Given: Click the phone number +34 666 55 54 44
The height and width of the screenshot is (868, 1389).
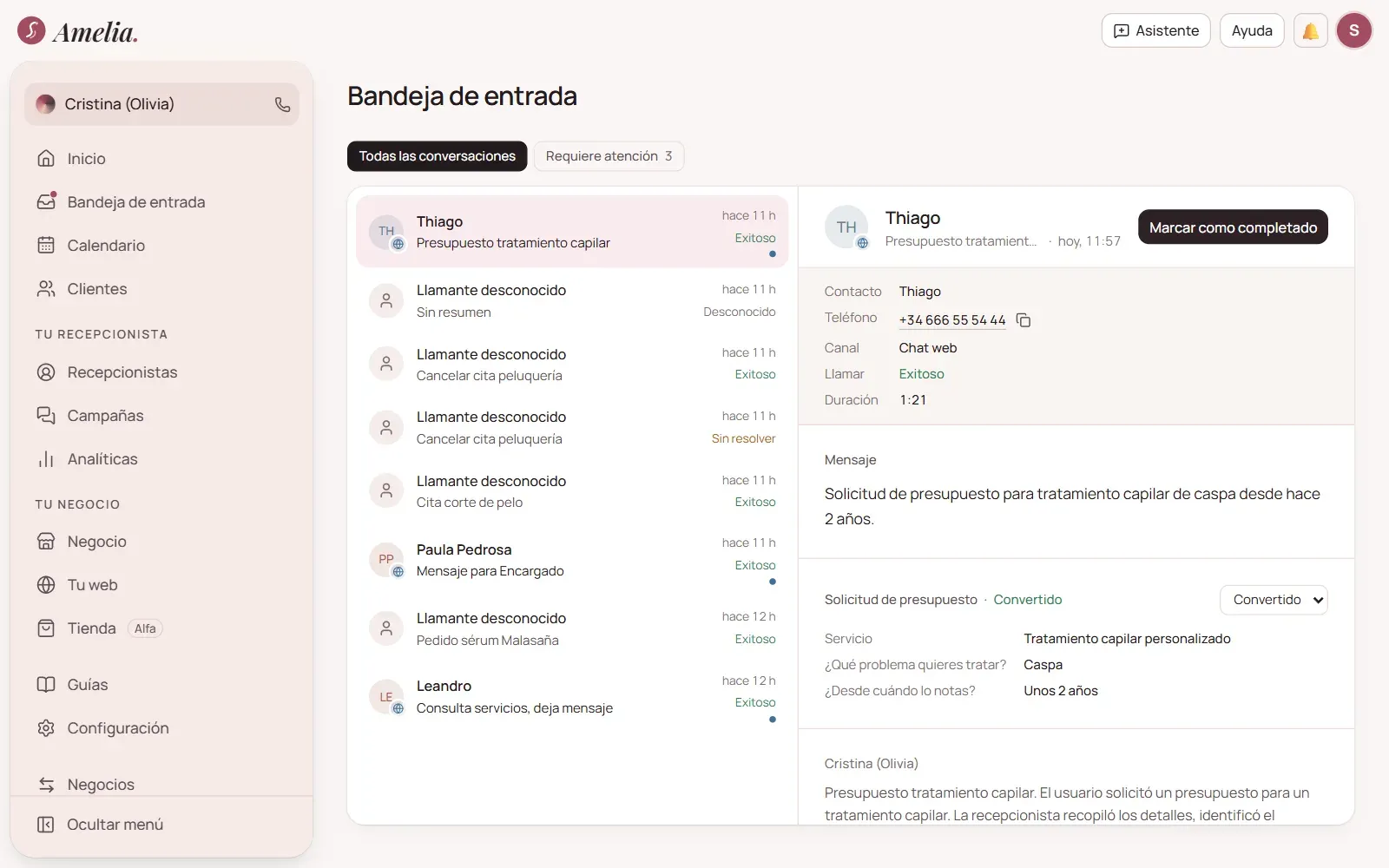Looking at the screenshot, I should [x=951, y=320].
